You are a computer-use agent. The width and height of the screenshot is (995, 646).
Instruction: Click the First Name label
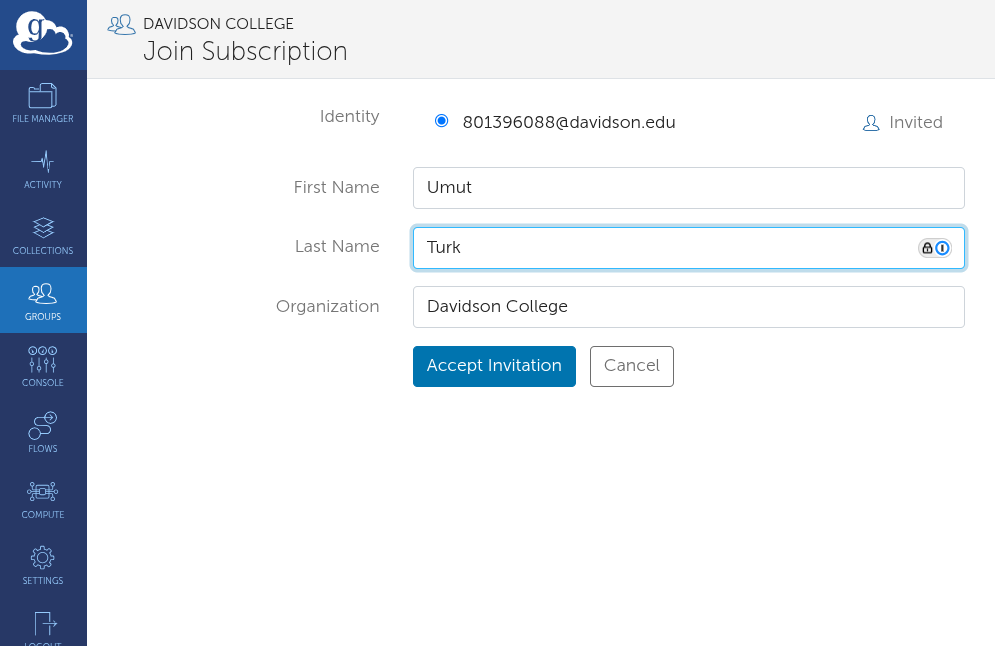(336, 187)
